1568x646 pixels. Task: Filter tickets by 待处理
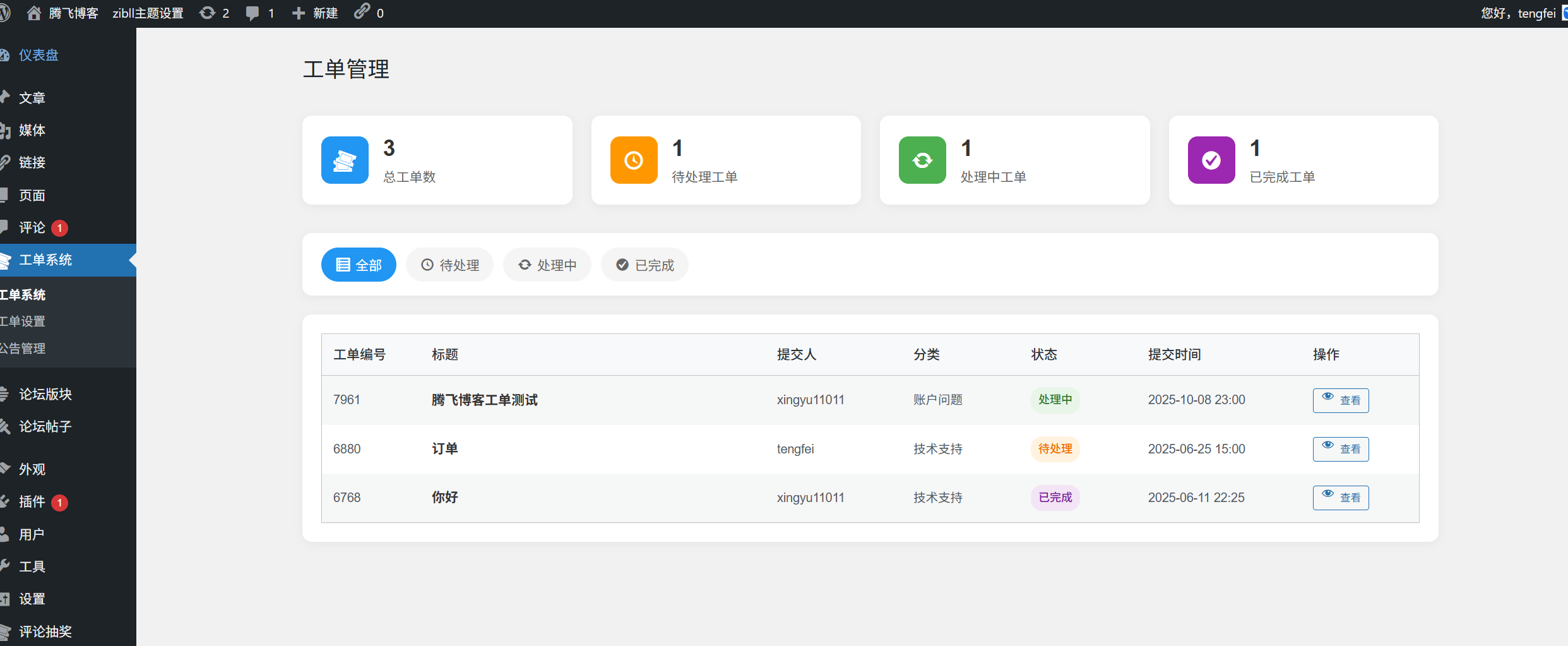coord(449,265)
